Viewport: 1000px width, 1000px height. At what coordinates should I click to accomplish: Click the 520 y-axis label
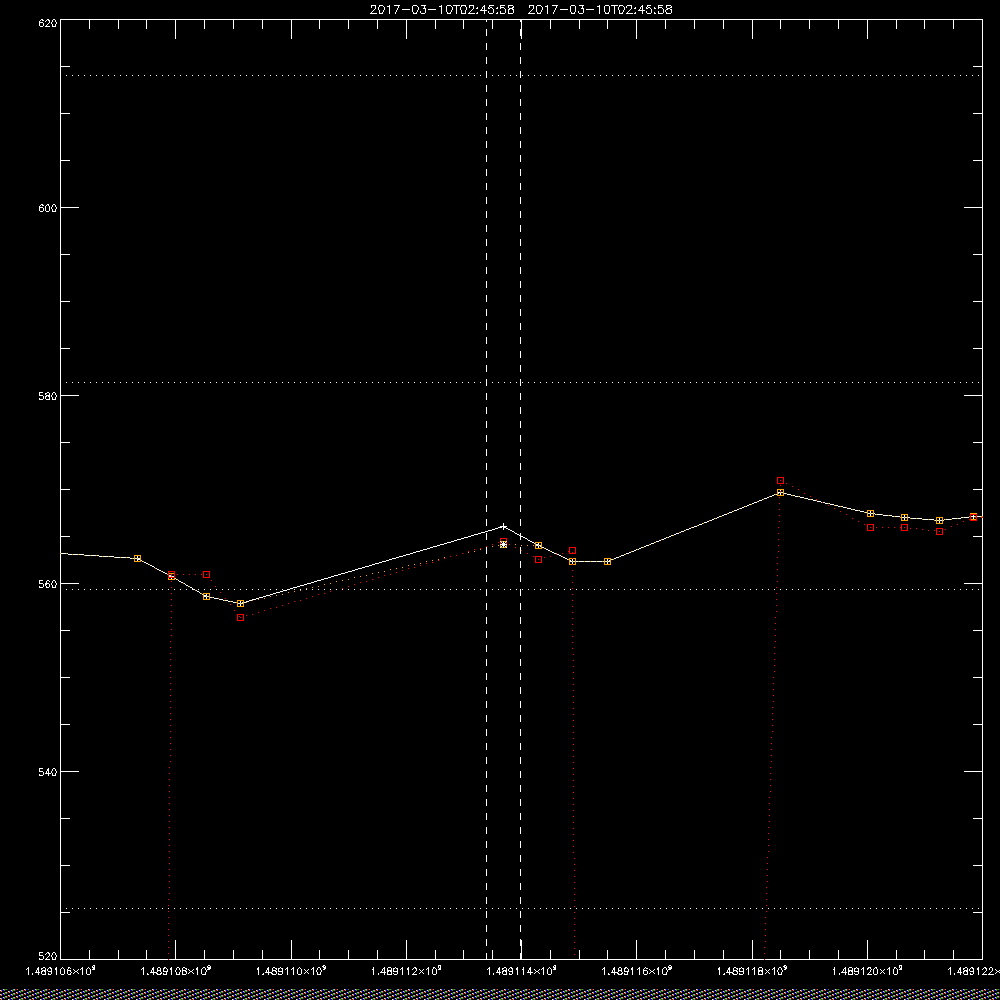(48, 956)
